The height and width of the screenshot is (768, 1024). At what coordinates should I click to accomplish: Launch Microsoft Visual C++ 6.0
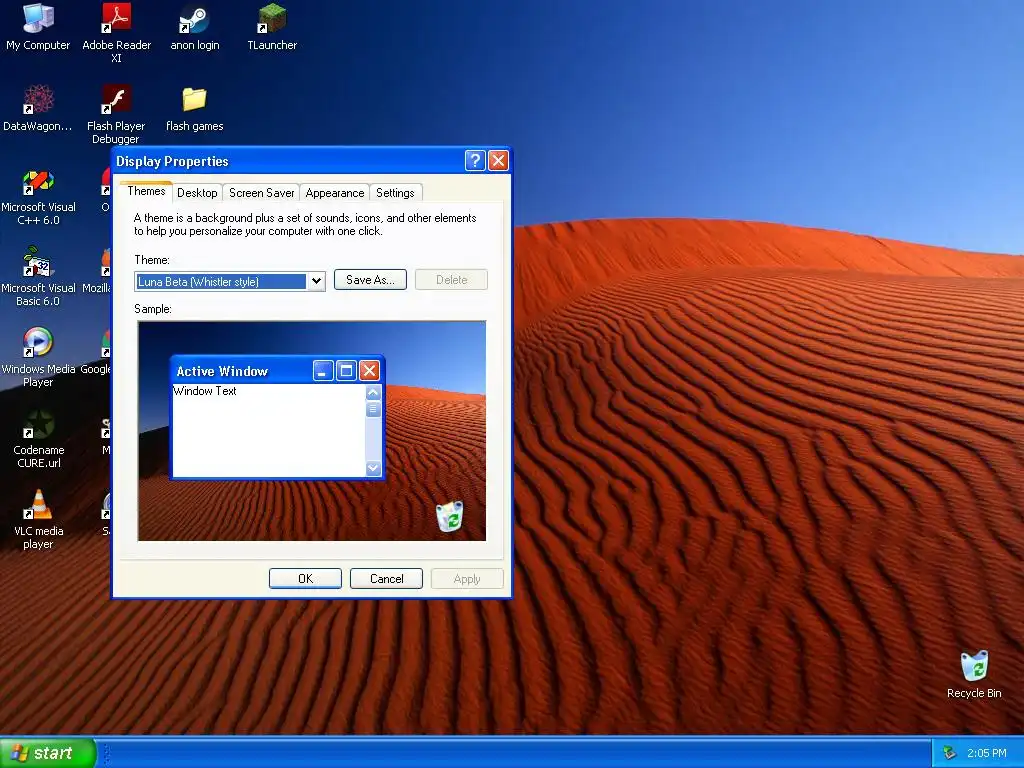(38, 197)
